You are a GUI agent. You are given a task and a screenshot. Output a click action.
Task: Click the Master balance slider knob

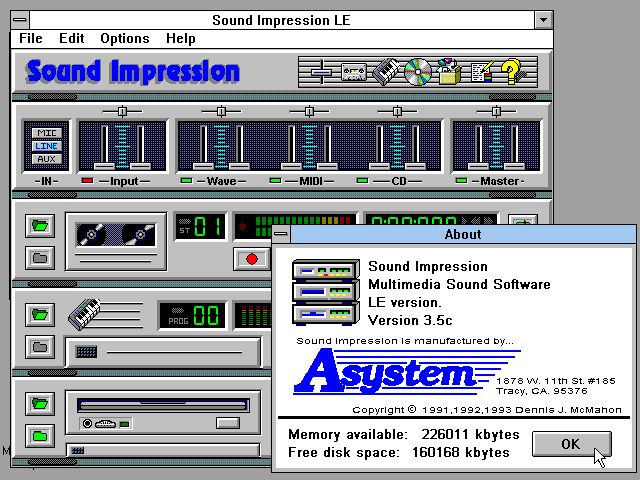[496, 111]
